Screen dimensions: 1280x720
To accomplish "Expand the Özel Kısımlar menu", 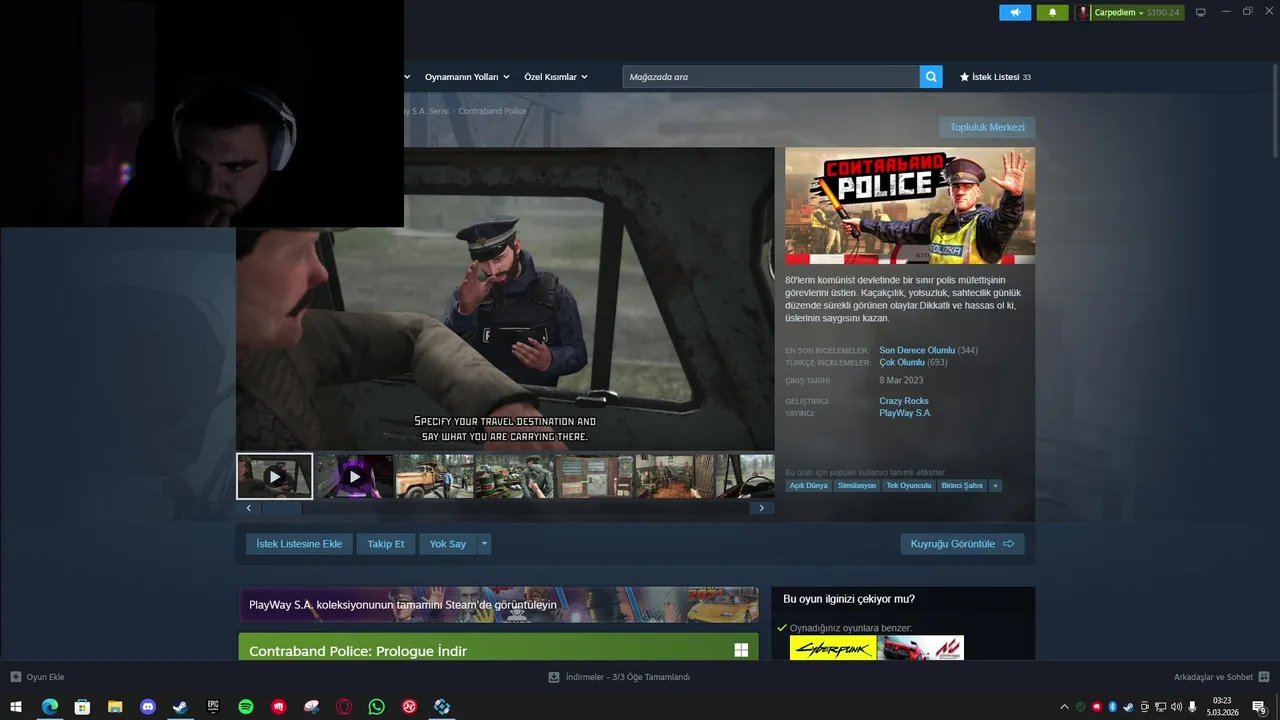I will click(x=556, y=77).
